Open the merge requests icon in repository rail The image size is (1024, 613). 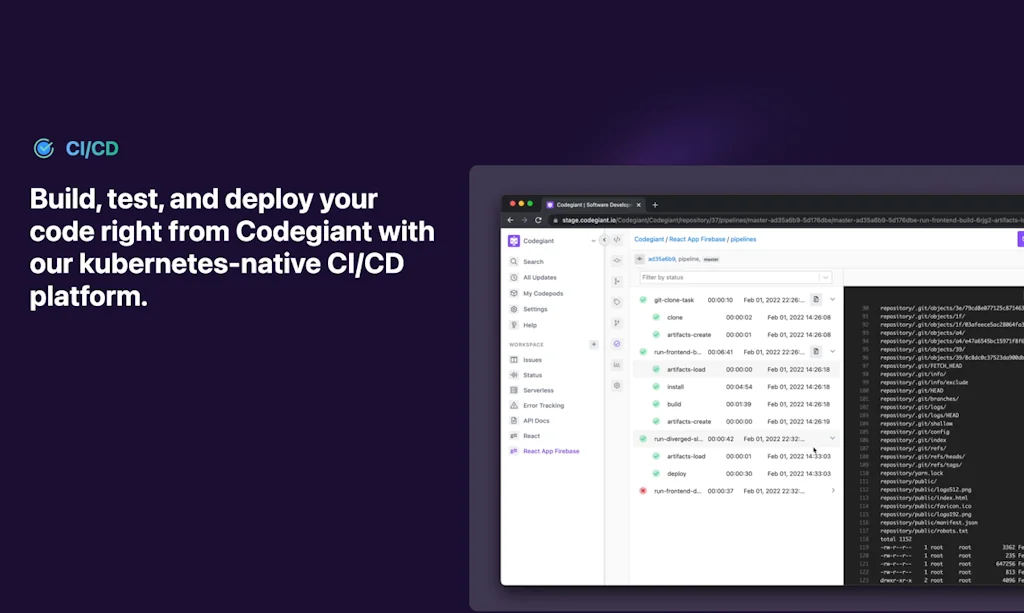(617, 323)
